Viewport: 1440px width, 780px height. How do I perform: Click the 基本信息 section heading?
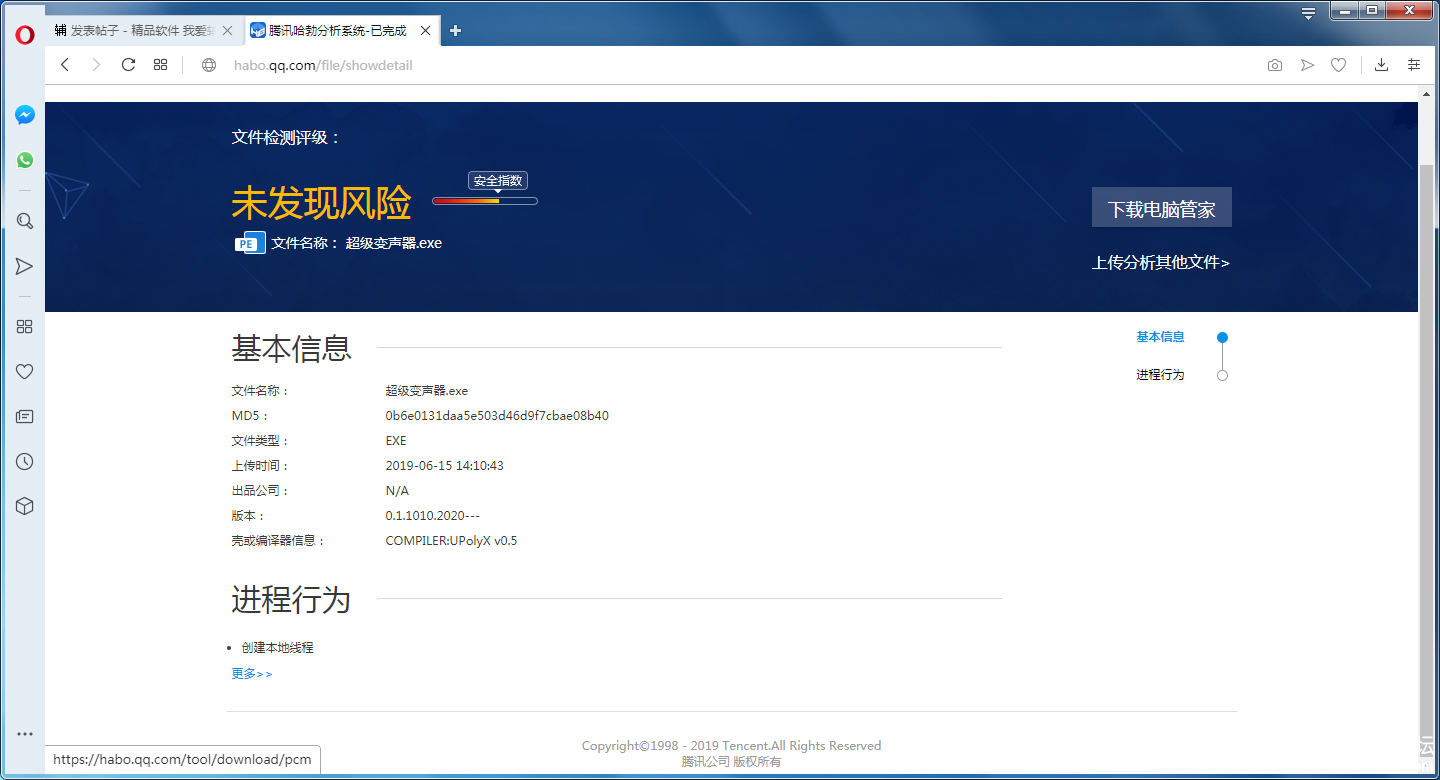point(291,348)
